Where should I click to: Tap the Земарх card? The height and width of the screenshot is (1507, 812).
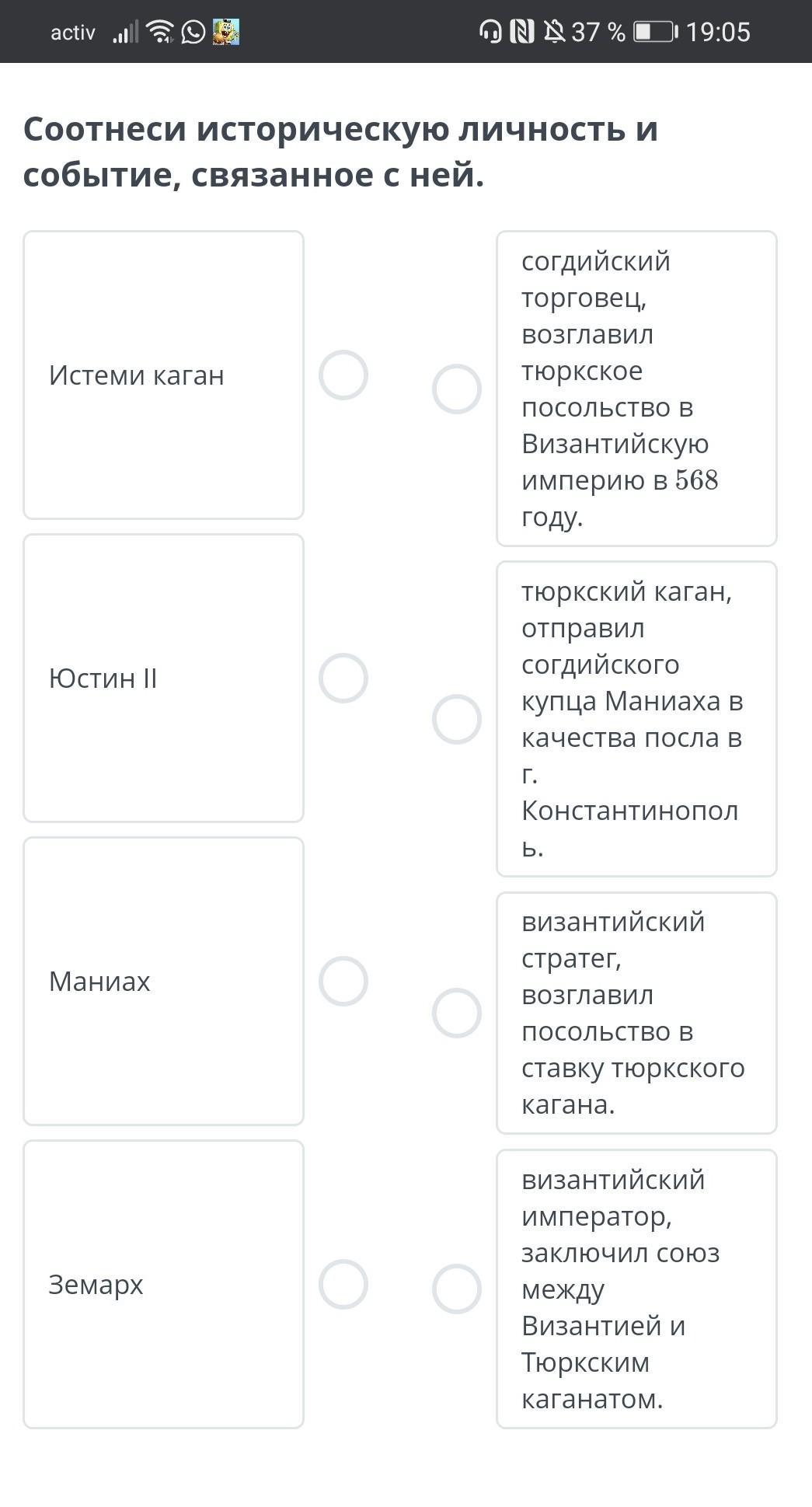point(163,1285)
